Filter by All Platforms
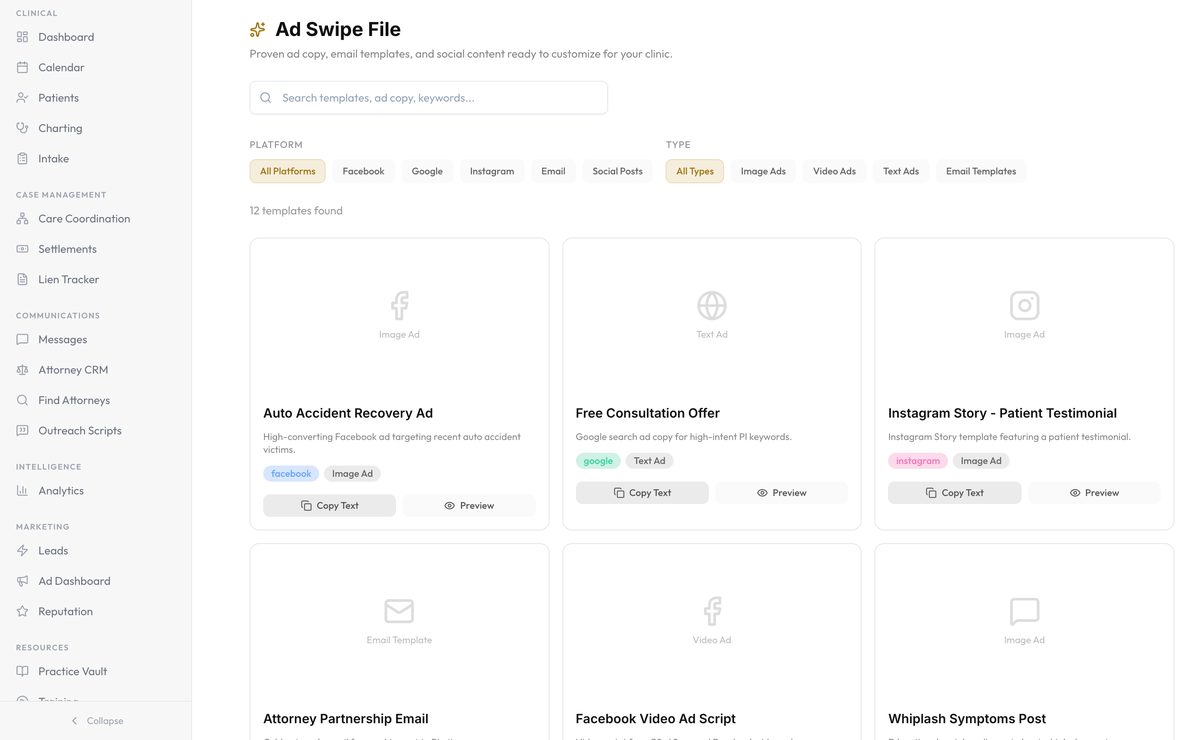1200x740 pixels. (x=287, y=171)
